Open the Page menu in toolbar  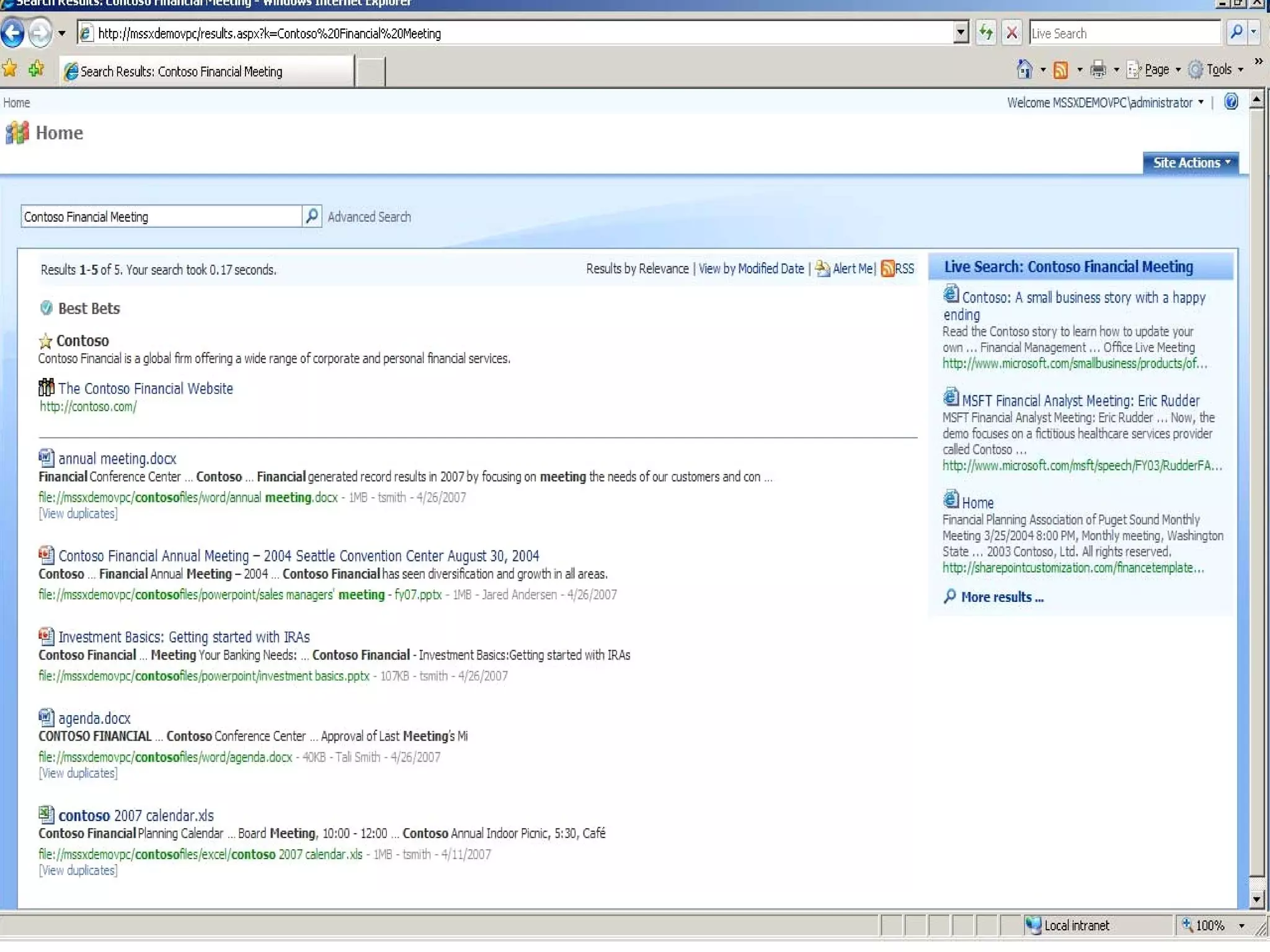1156,69
